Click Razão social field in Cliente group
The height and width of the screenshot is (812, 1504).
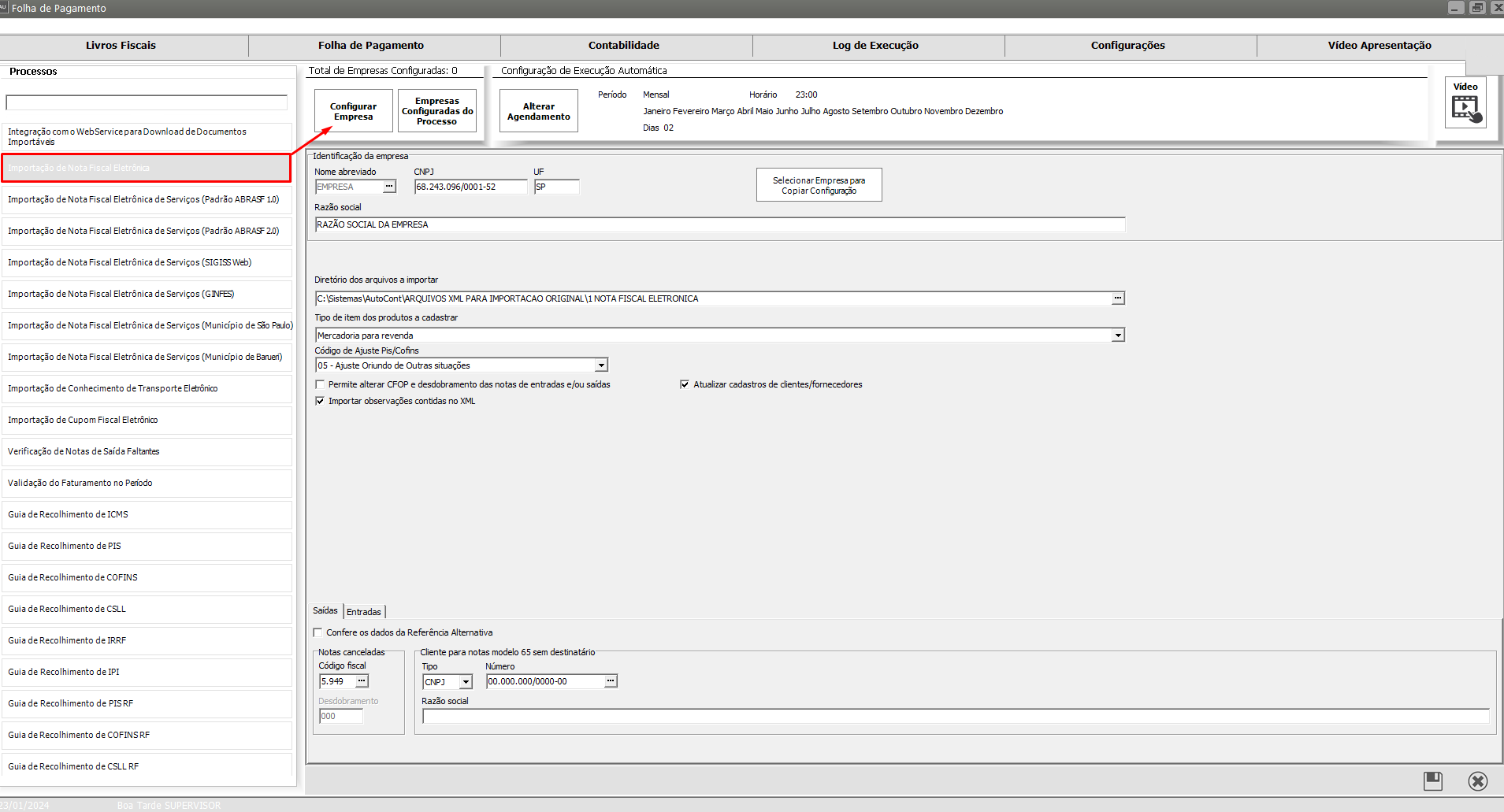956,716
